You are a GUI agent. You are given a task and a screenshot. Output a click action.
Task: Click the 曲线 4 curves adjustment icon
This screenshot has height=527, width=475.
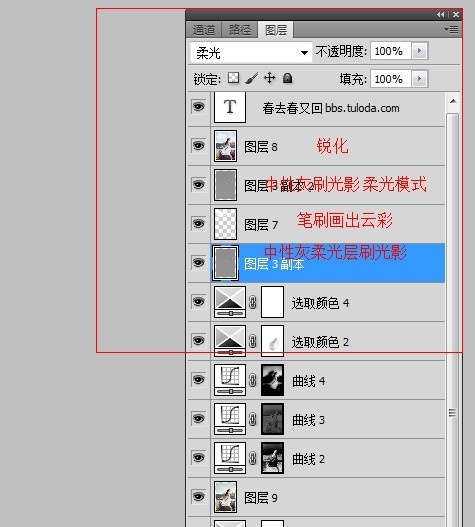click(230, 380)
